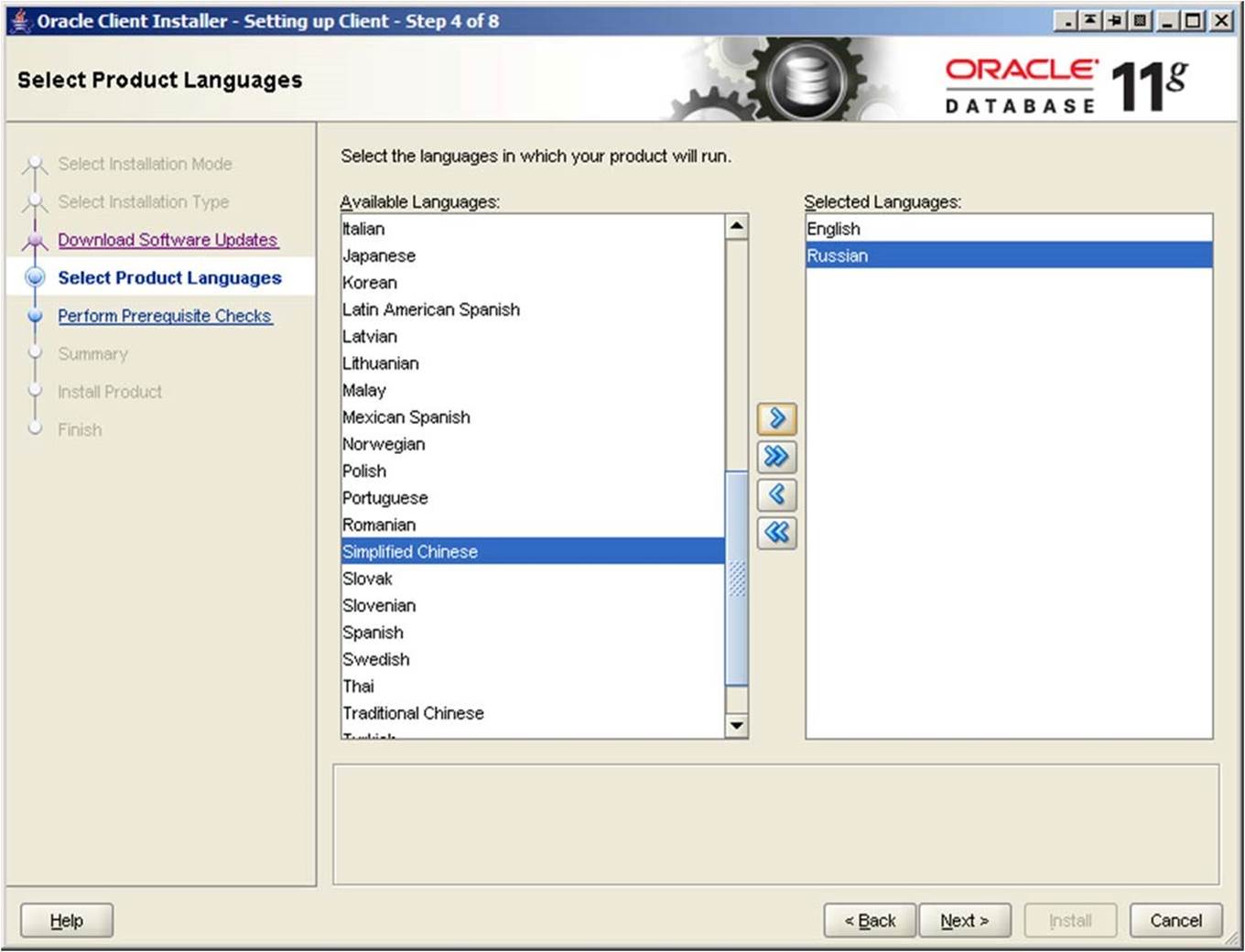
Task: Go to the Perform Prerequisite Checks step
Action: 165,316
